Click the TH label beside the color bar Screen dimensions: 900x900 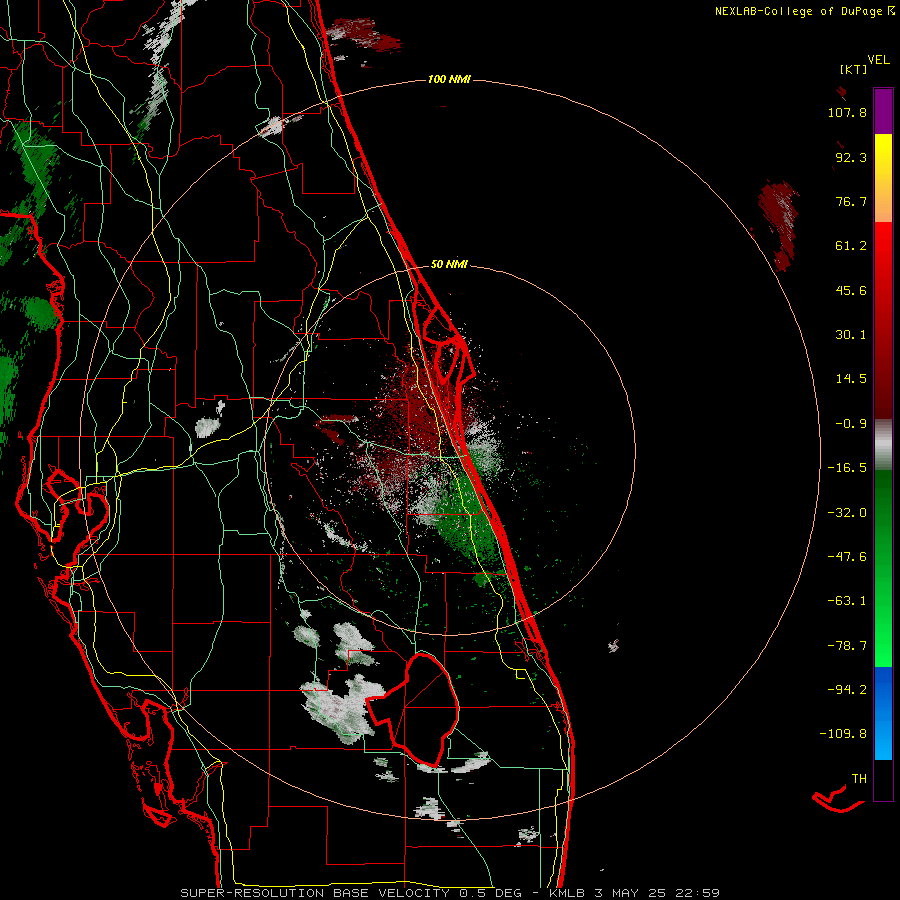859,779
